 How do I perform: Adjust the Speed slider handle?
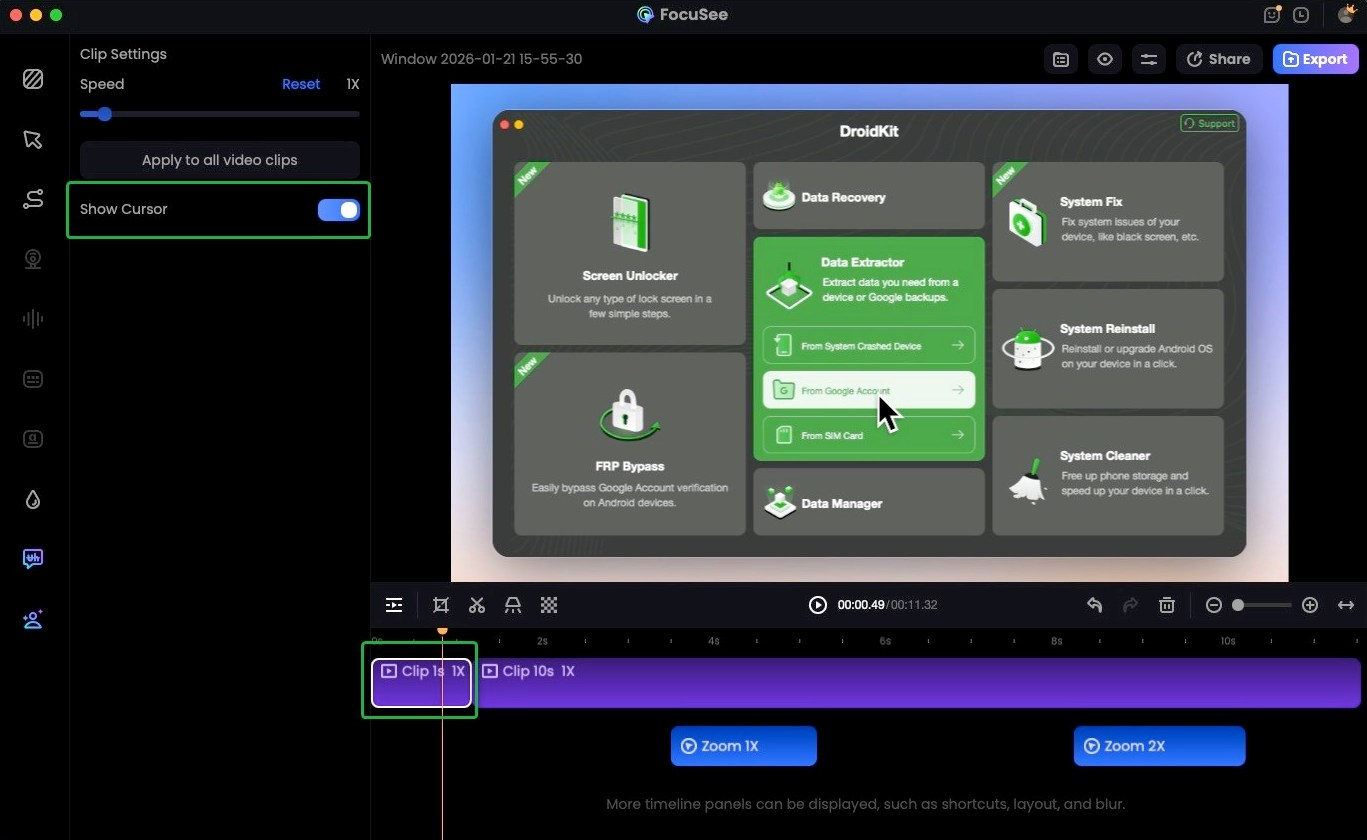point(104,114)
